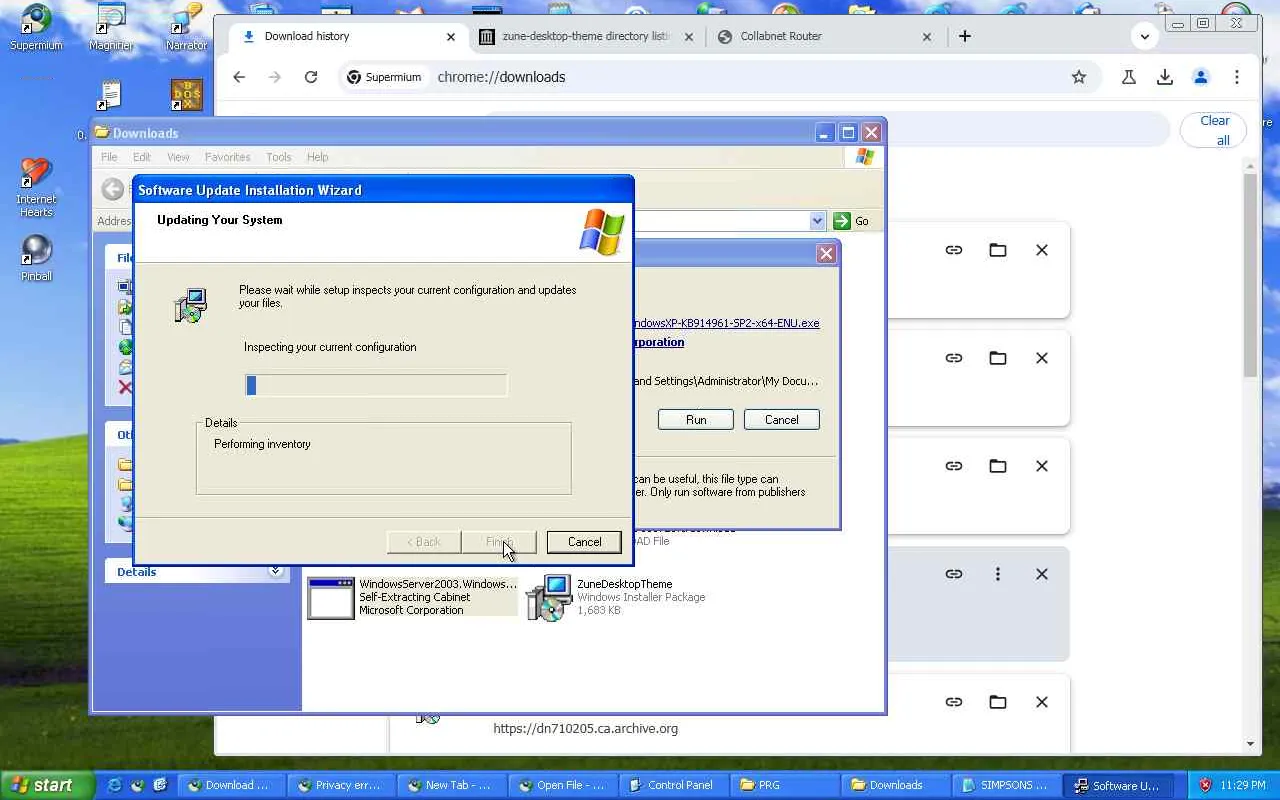
Task: Switch to the zune-desktop-theme directory listing tab
Action: point(587,37)
